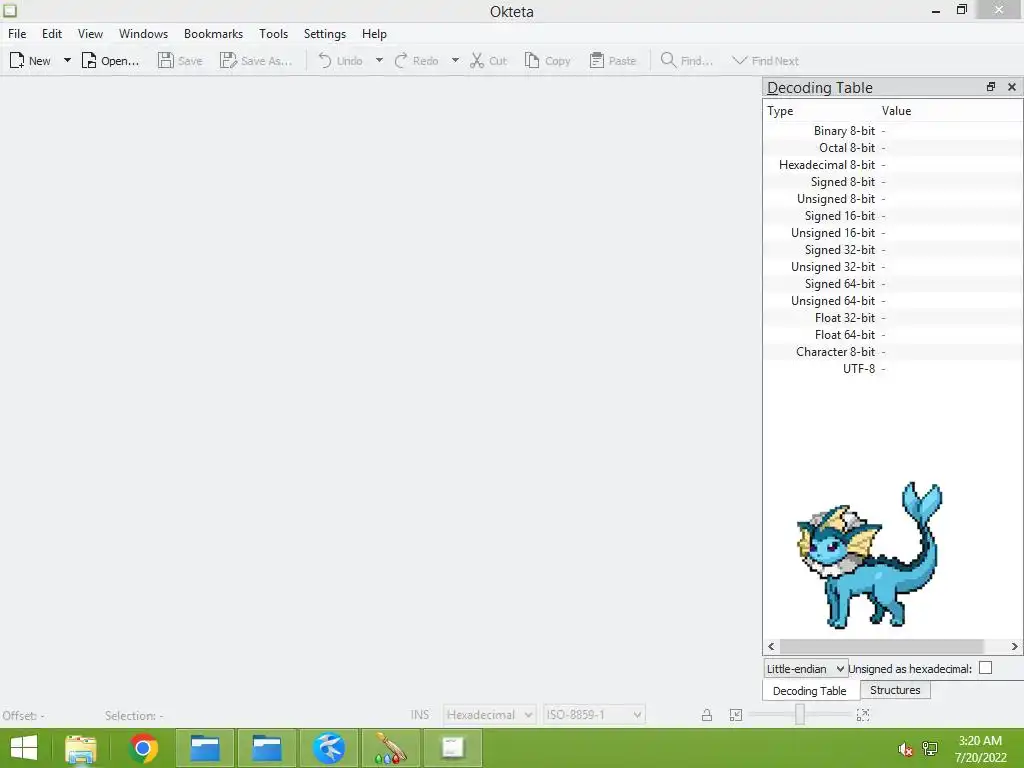Select the Octal 8-bit row

point(893,148)
